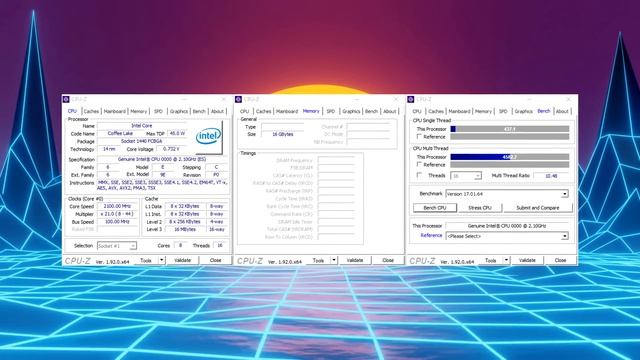Click Submit and Compare button
The width and height of the screenshot is (640, 360).
tap(538, 208)
